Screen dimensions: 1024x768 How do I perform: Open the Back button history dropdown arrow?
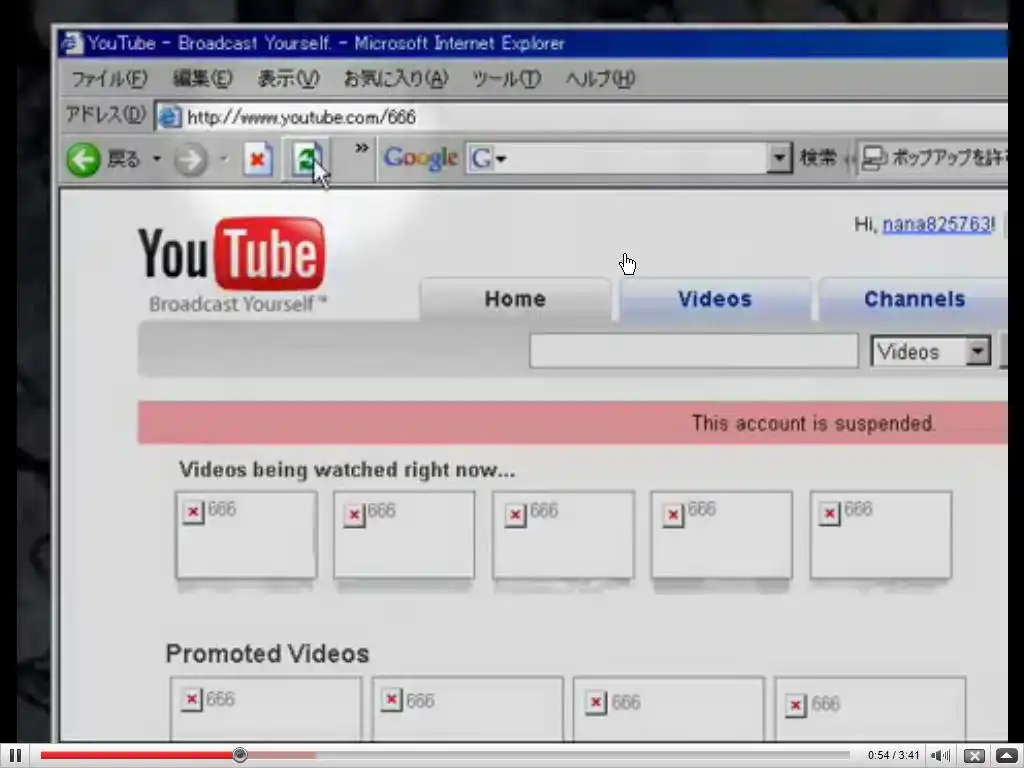(x=157, y=159)
